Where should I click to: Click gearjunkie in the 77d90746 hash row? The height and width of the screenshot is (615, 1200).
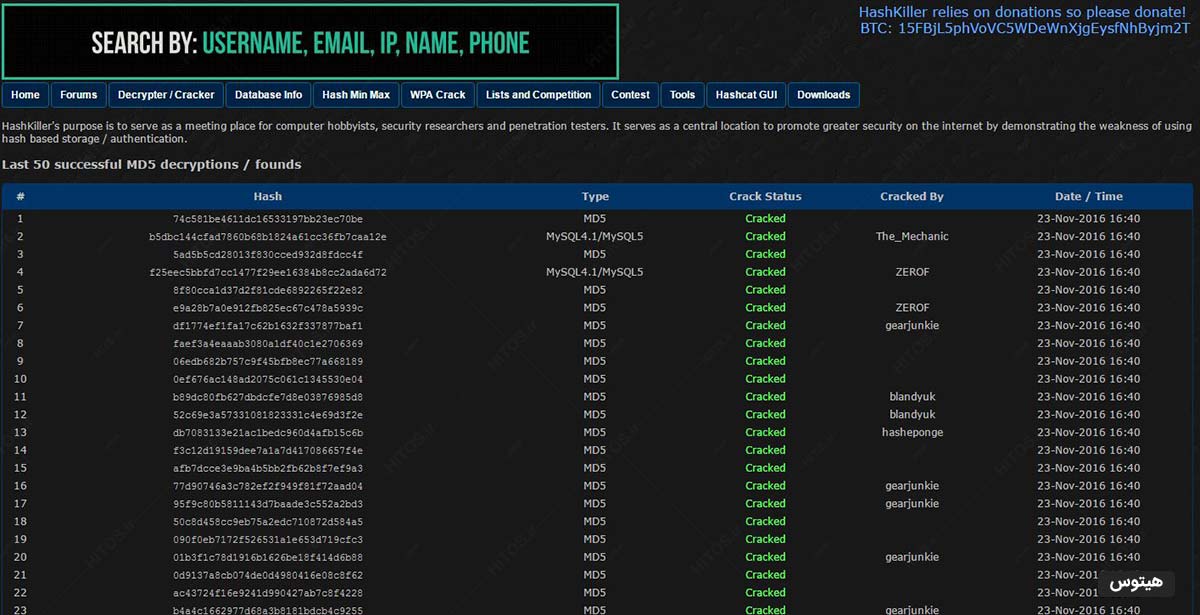(x=912, y=486)
